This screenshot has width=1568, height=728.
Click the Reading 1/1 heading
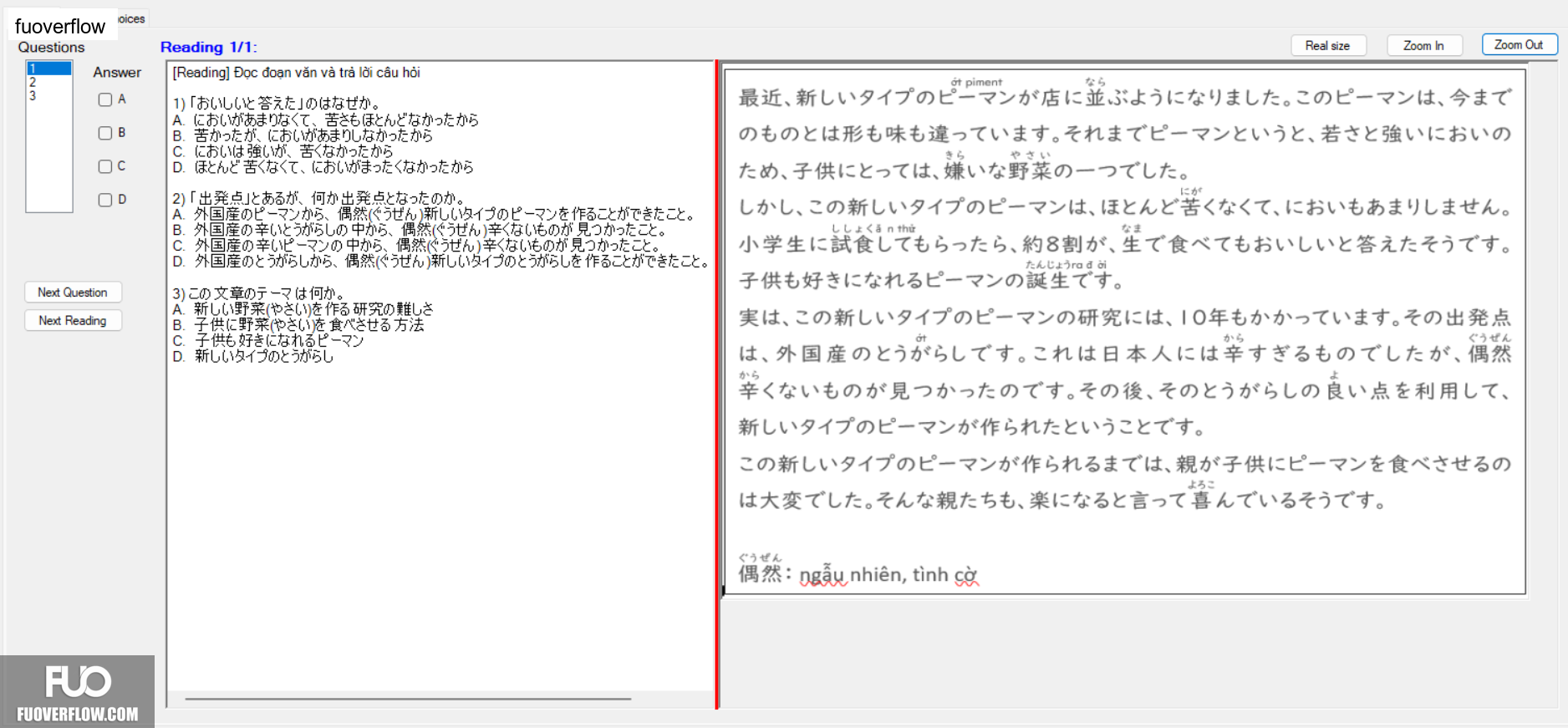(208, 47)
